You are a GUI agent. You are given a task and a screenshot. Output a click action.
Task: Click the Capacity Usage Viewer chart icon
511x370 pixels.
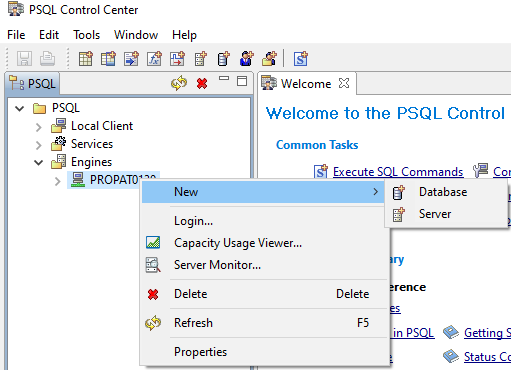pos(153,243)
